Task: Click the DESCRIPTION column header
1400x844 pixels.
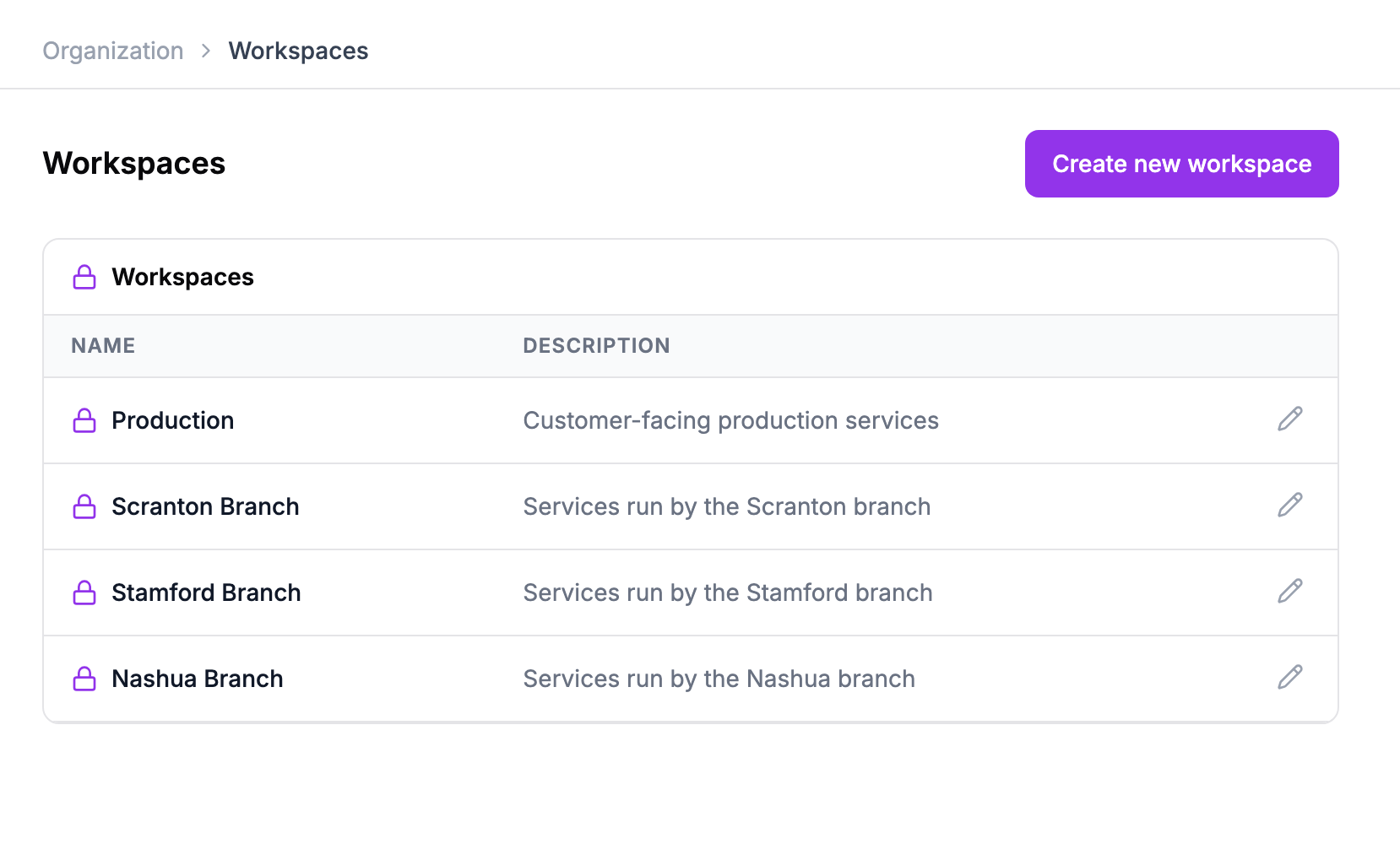Action: coord(596,345)
